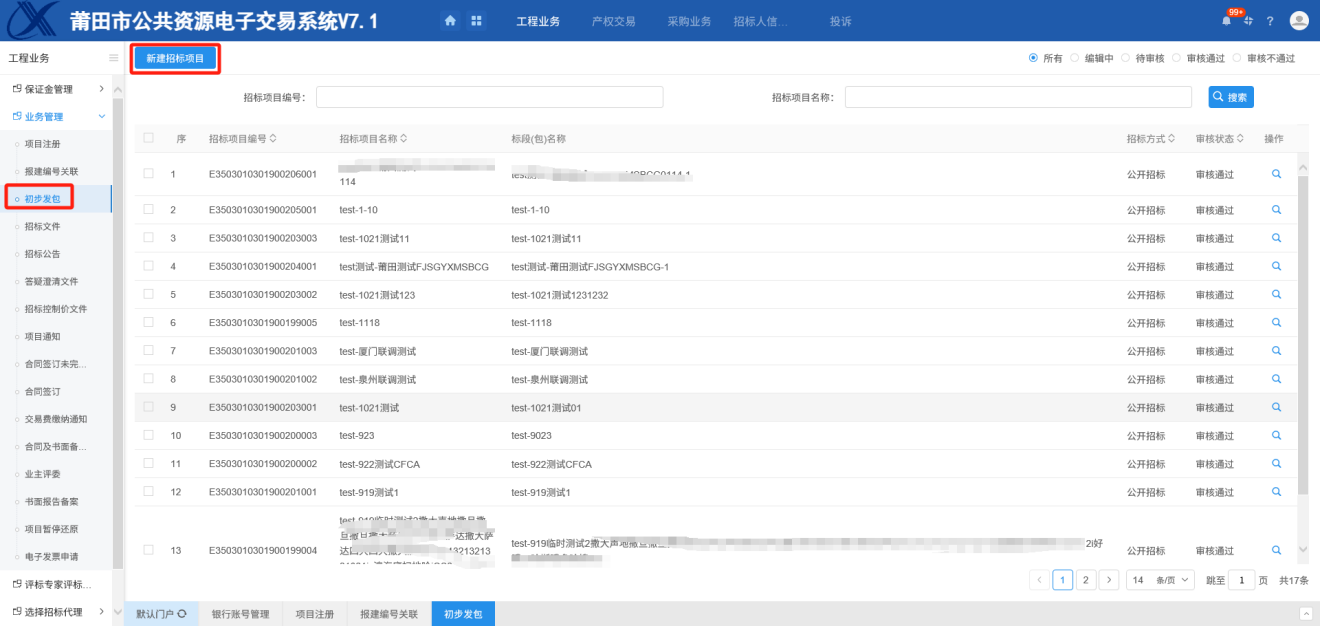Collapse the 工程业务 sidebar hamburger icon
Viewport: 1320px width, 626px height.
(x=114, y=58)
